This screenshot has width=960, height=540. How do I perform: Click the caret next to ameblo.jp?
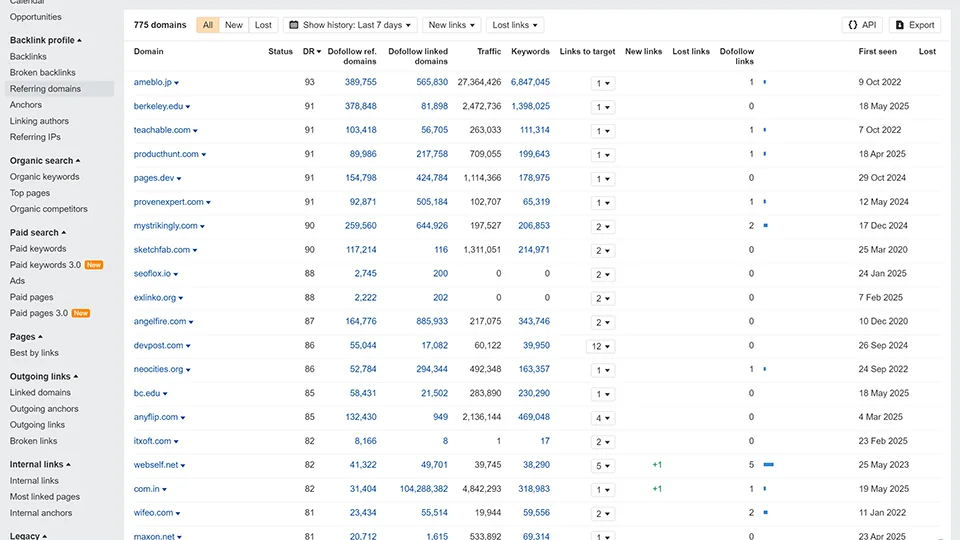click(177, 83)
